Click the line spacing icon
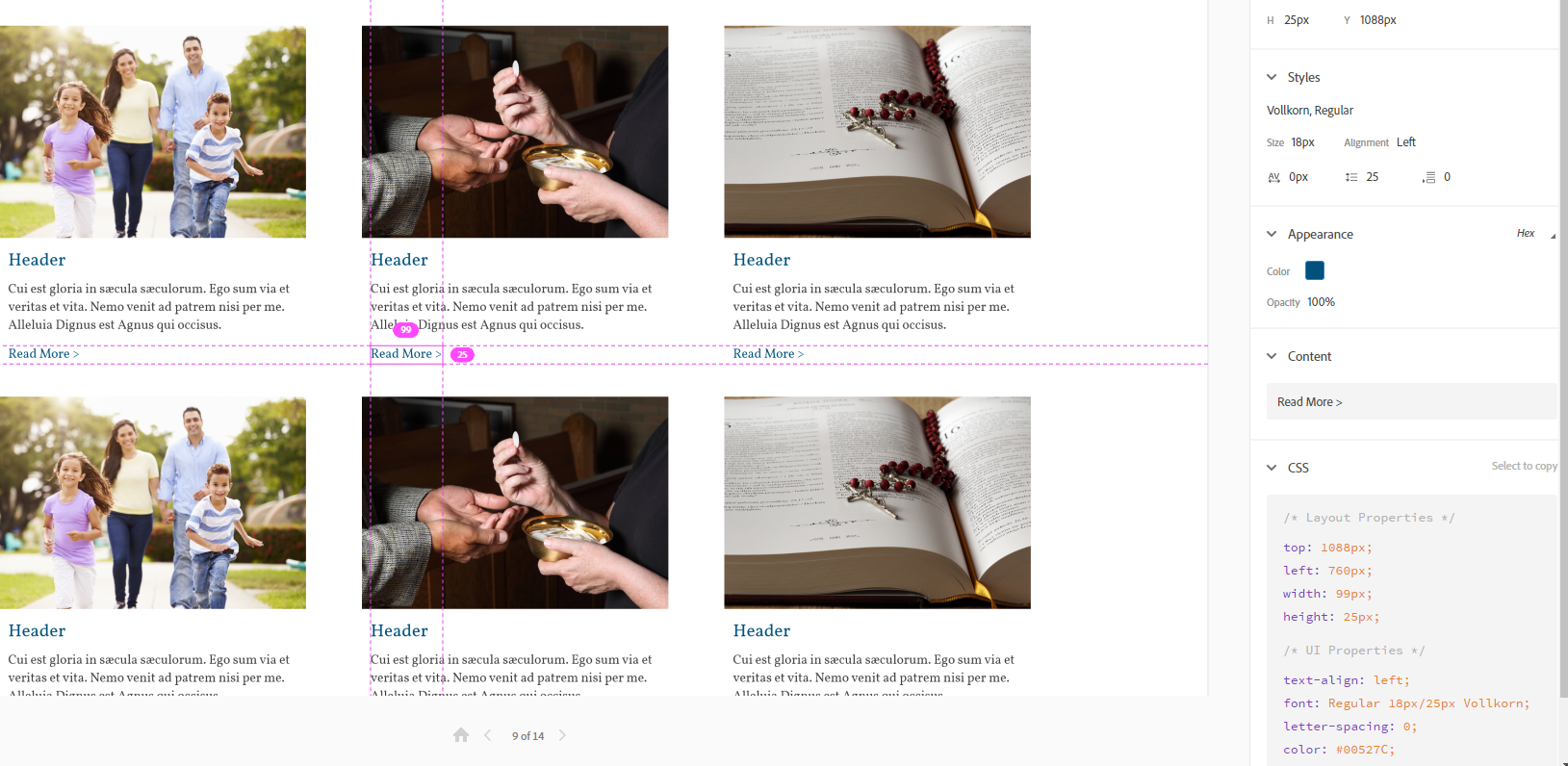This screenshot has height=766, width=1568. point(1351,177)
